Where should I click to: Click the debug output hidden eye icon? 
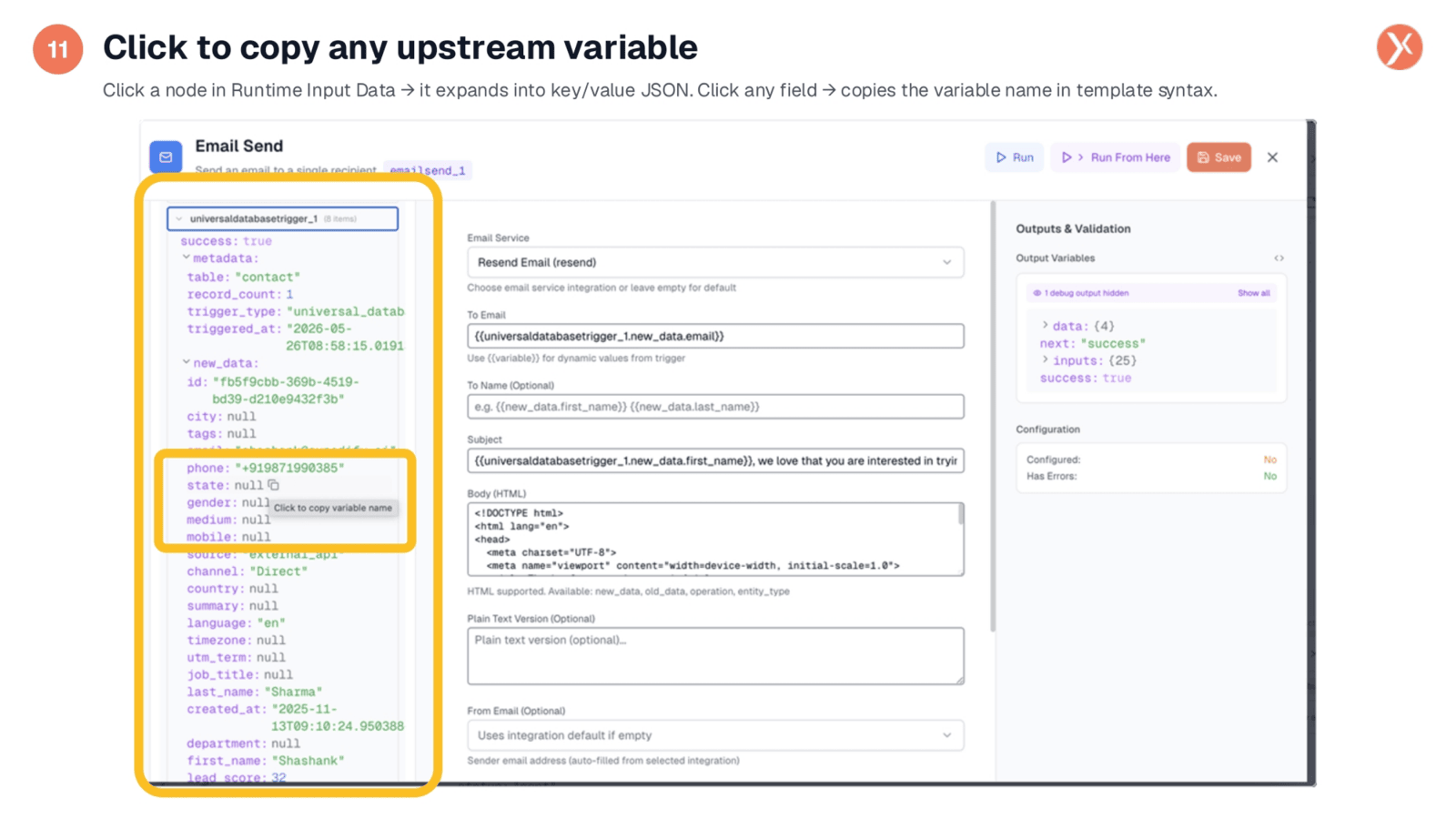[x=1036, y=293]
